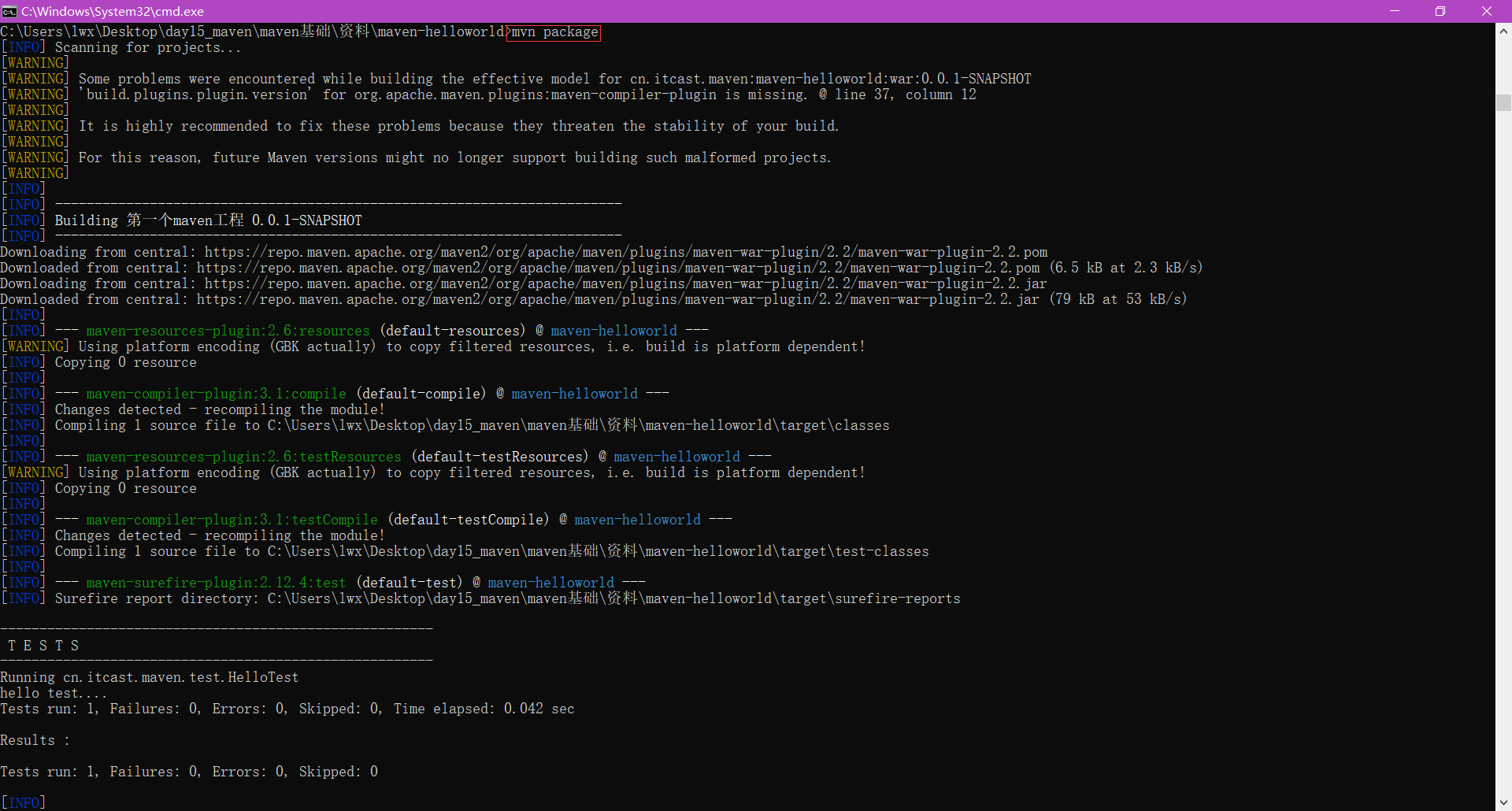The height and width of the screenshot is (811, 1512).
Task: Click the '(79 kB at 53 kB/s)' text
Action: pos(1117,299)
